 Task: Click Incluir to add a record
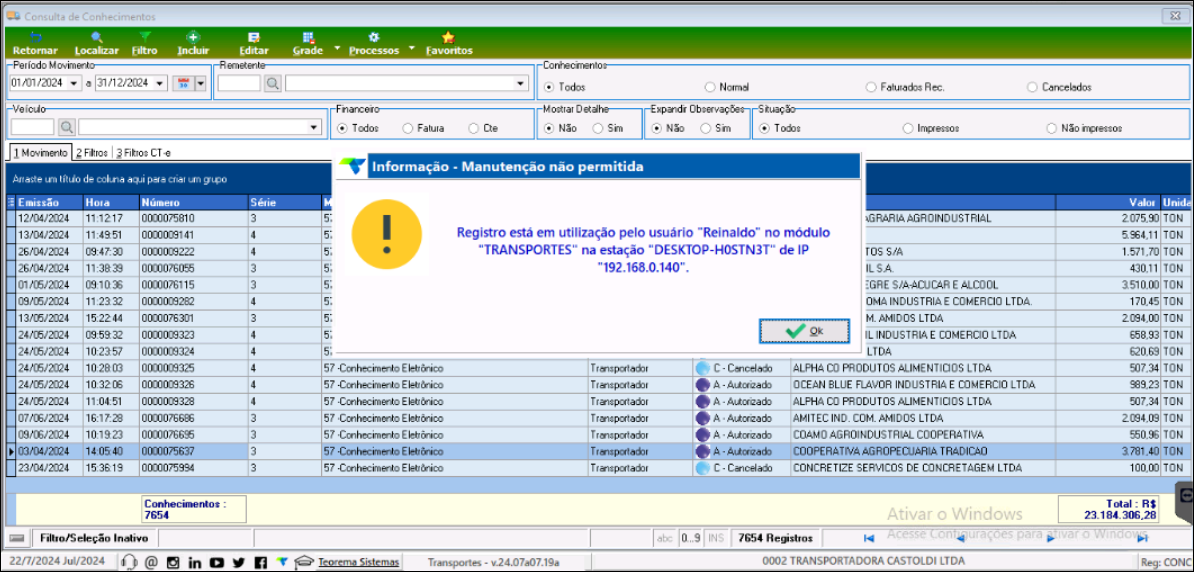click(193, 43)
